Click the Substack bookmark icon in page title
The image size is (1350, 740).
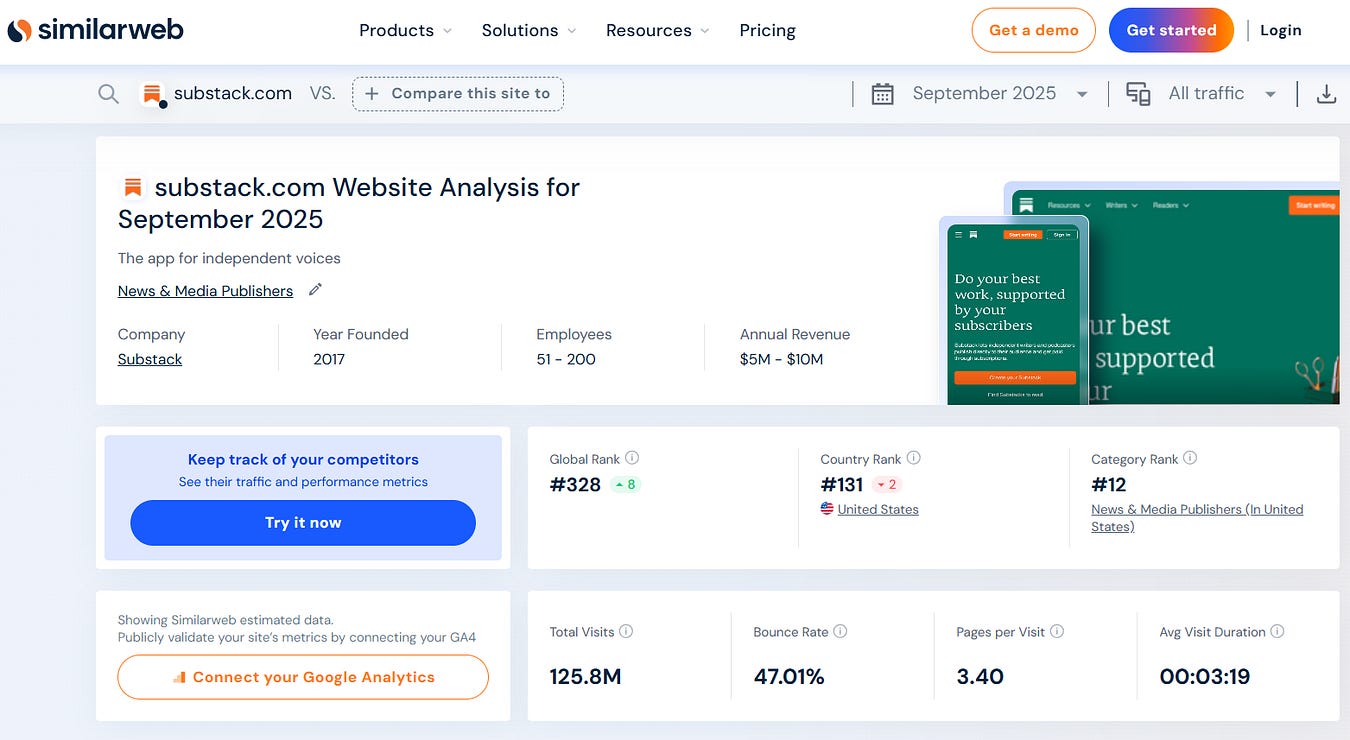coord(132,187)
